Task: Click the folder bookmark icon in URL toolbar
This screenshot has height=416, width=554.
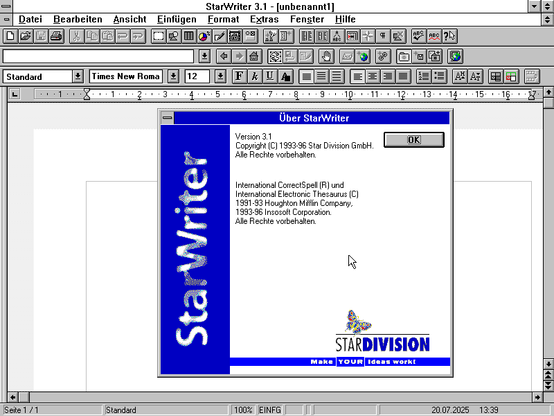Action: pos(403,56)
